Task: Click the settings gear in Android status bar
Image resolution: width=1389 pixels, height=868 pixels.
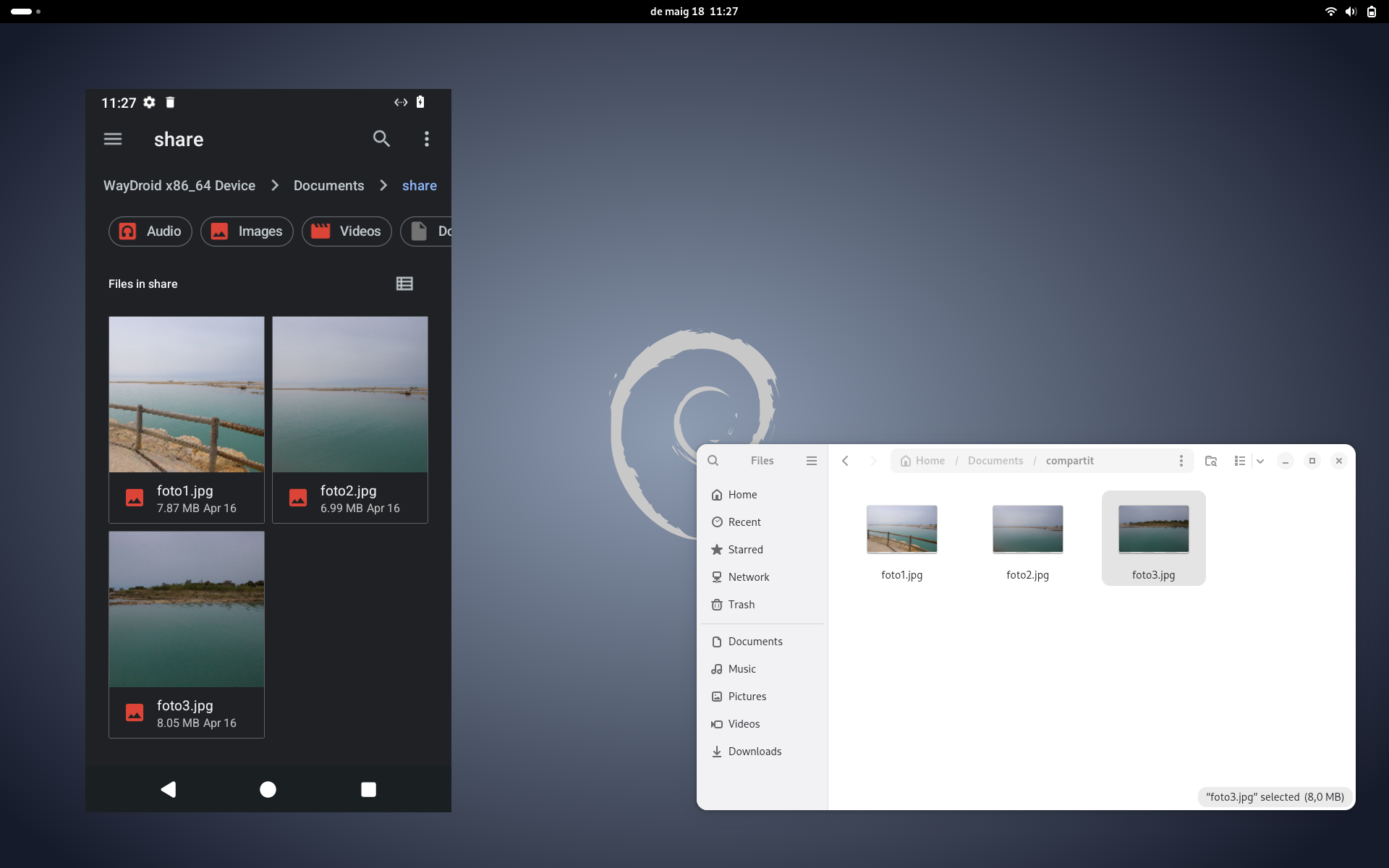Action: pos(149,102)
